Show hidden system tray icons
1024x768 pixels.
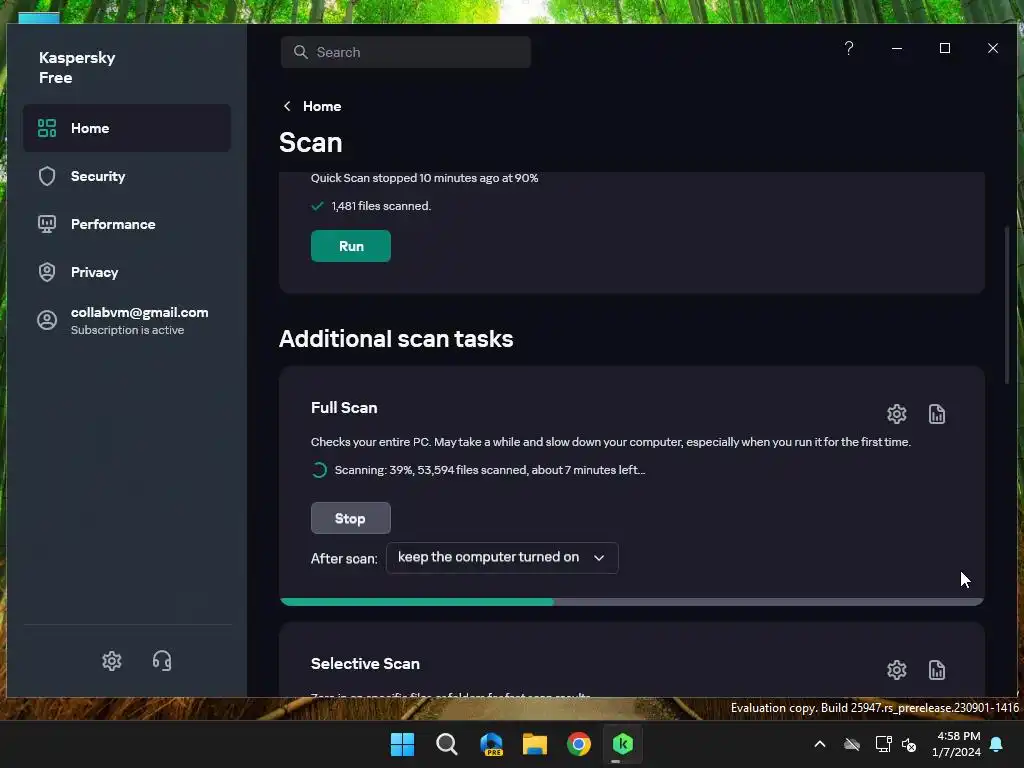[820, 744]
